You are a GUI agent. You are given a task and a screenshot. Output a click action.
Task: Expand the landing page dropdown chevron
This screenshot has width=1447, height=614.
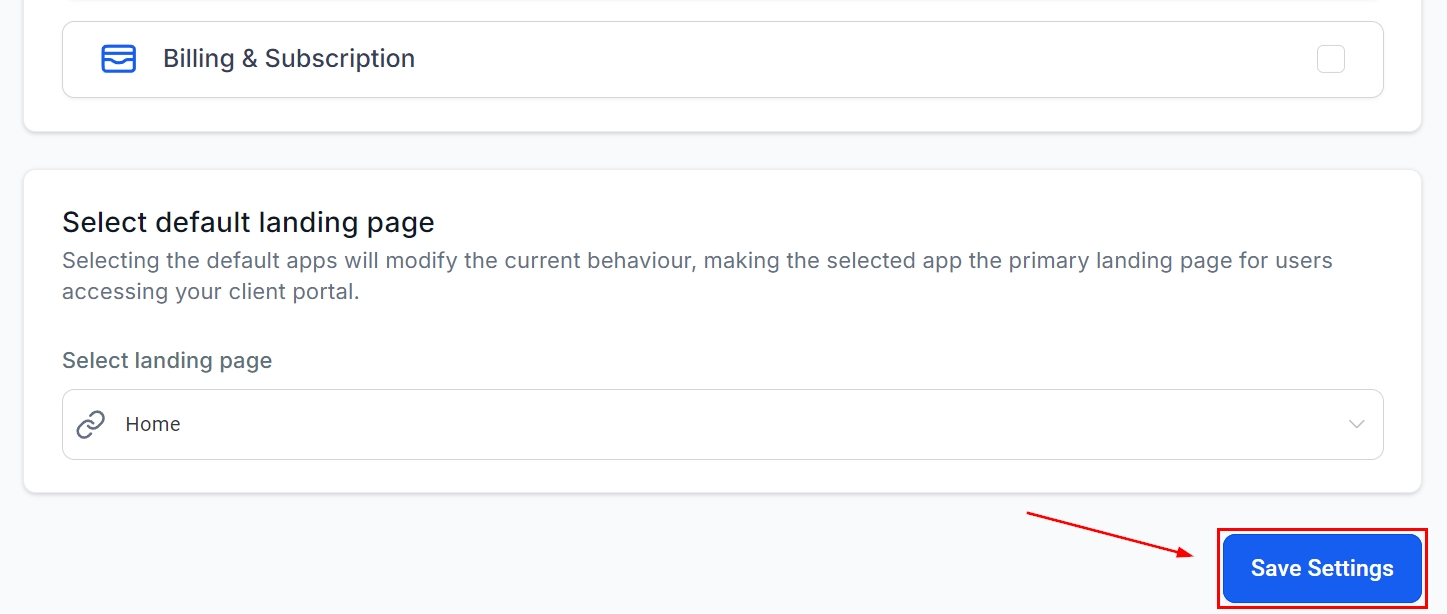pos(1356,425)
